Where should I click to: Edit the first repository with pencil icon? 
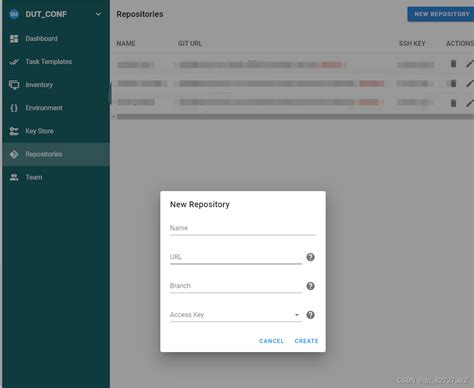[470, 63]
